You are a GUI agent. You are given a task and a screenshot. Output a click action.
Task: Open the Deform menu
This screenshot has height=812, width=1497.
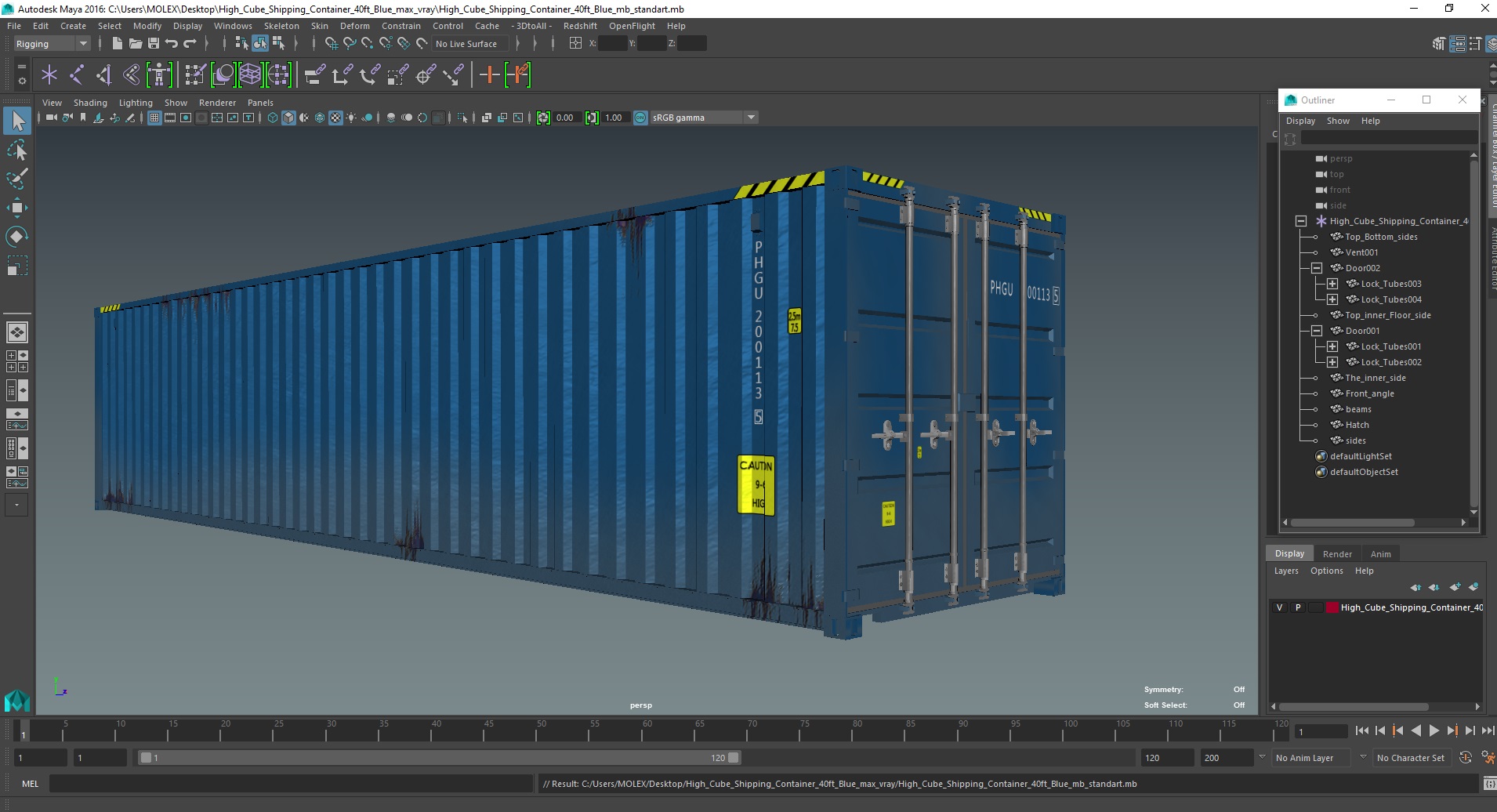pos(354,26)
